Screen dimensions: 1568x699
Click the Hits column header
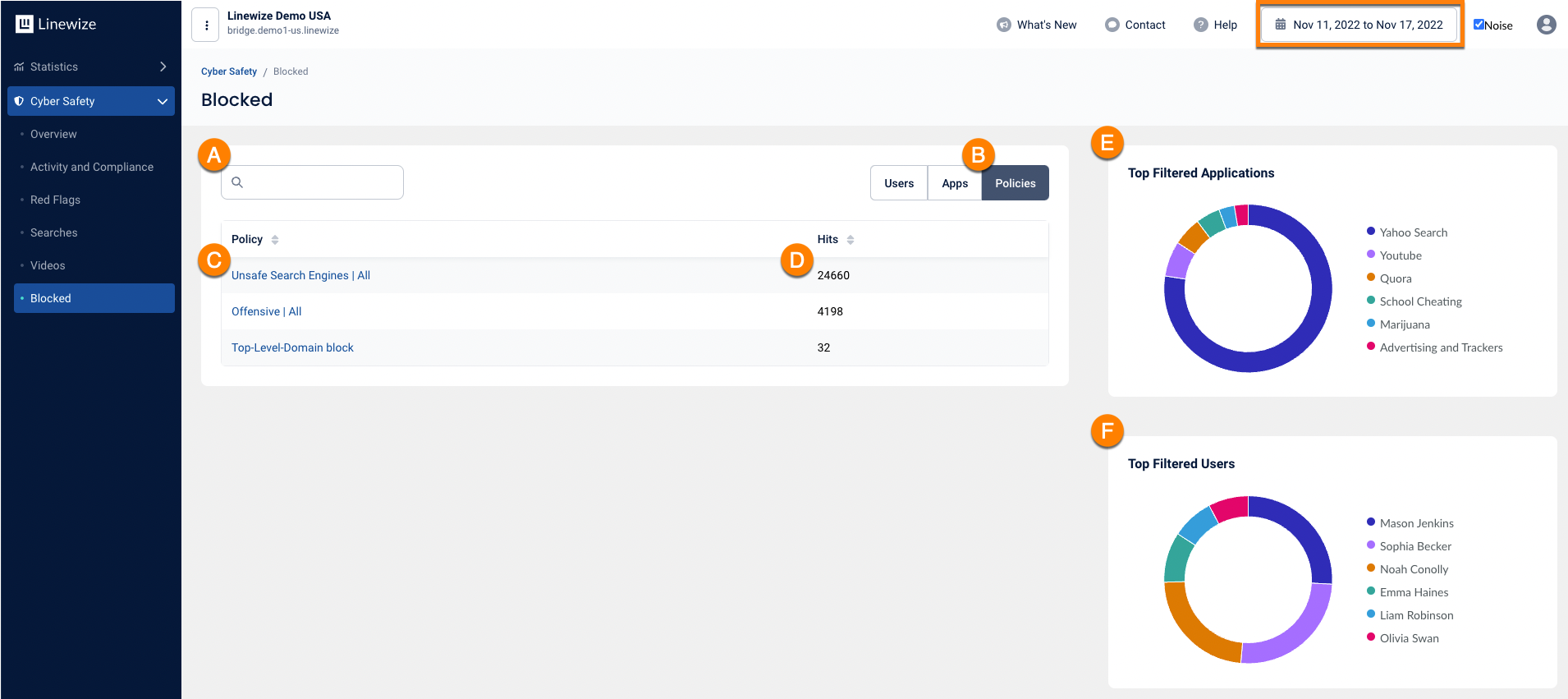pos(828,239)
